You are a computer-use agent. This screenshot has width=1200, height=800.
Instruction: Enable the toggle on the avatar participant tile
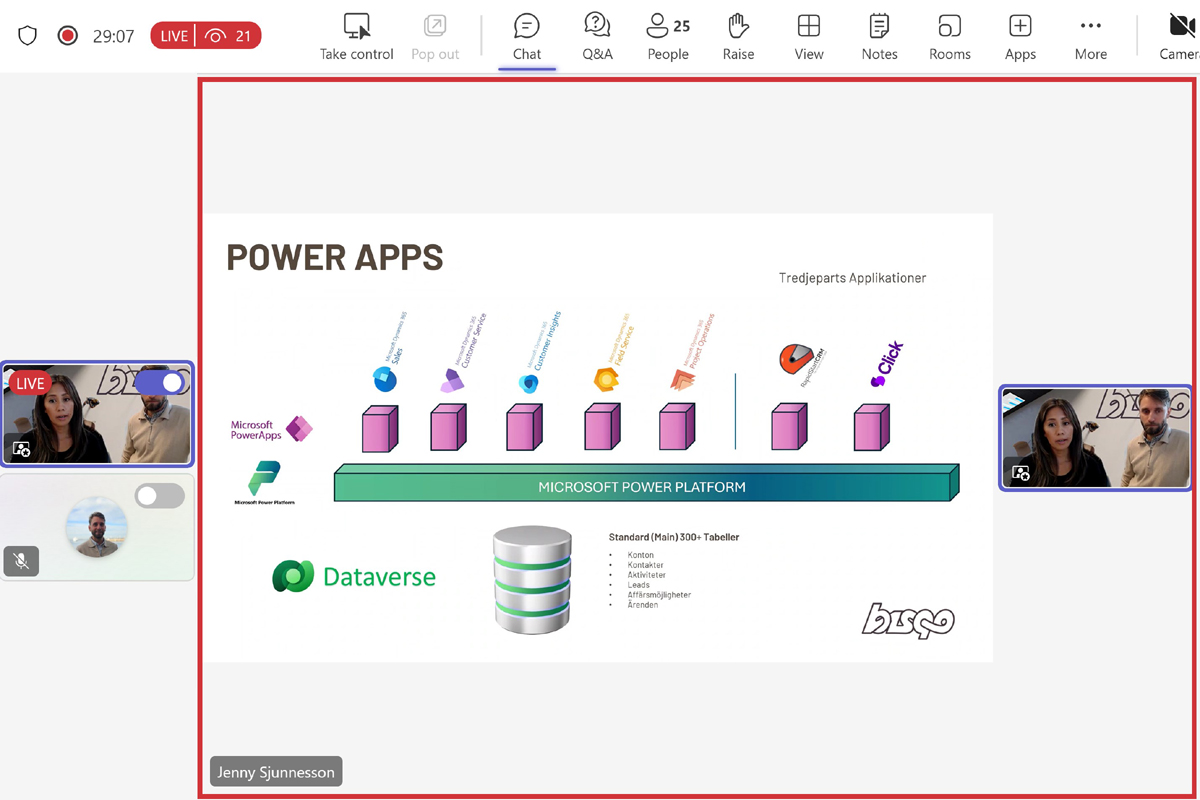160,495
